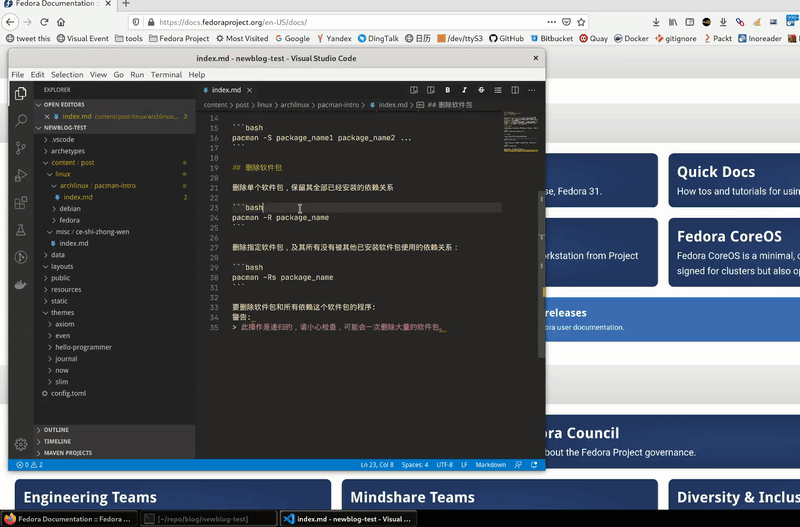Open the File menu
Viewport: 800px width, 527px height.
18,74
